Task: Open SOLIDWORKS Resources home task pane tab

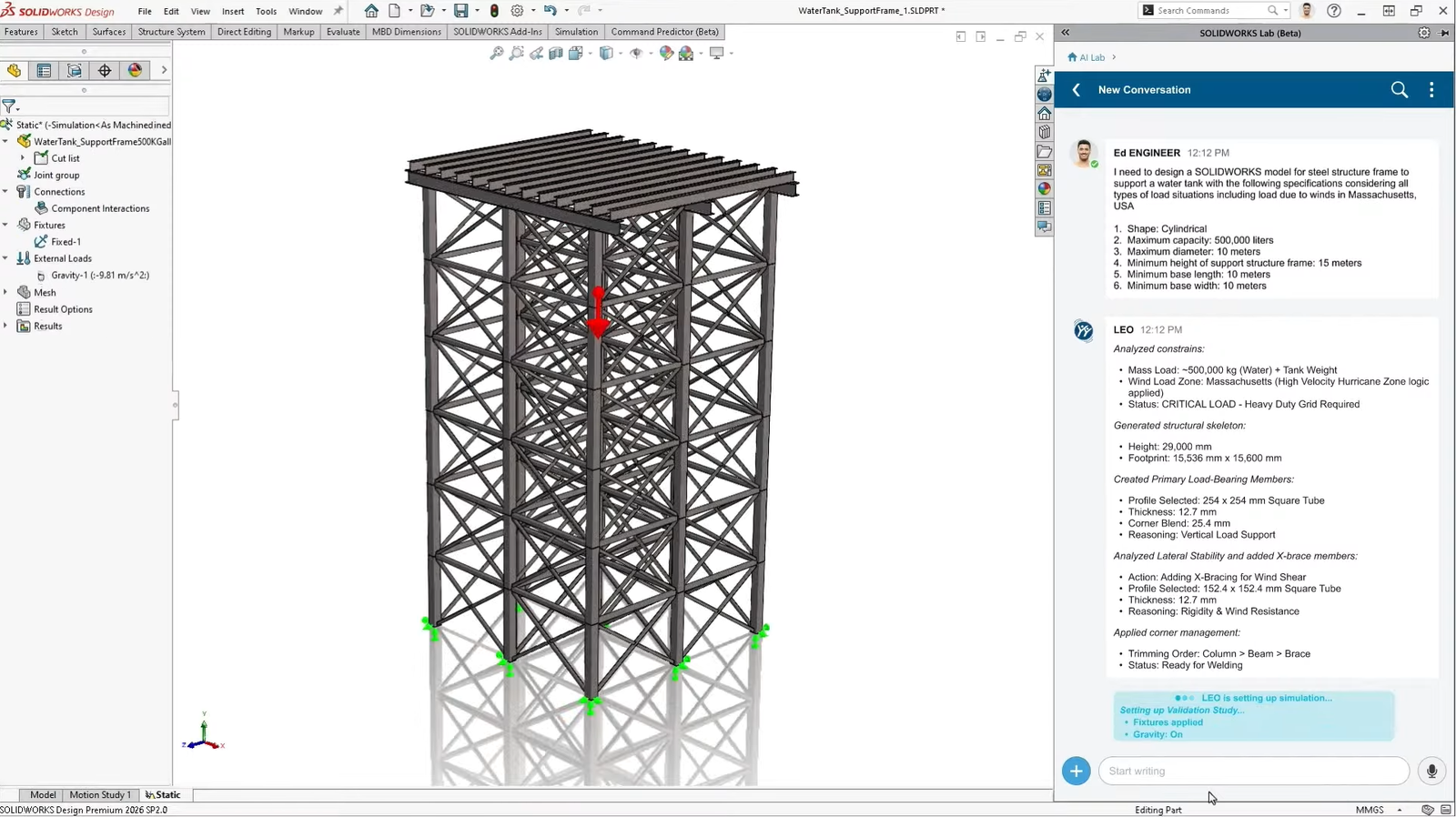Action: tap(1045, 113)
